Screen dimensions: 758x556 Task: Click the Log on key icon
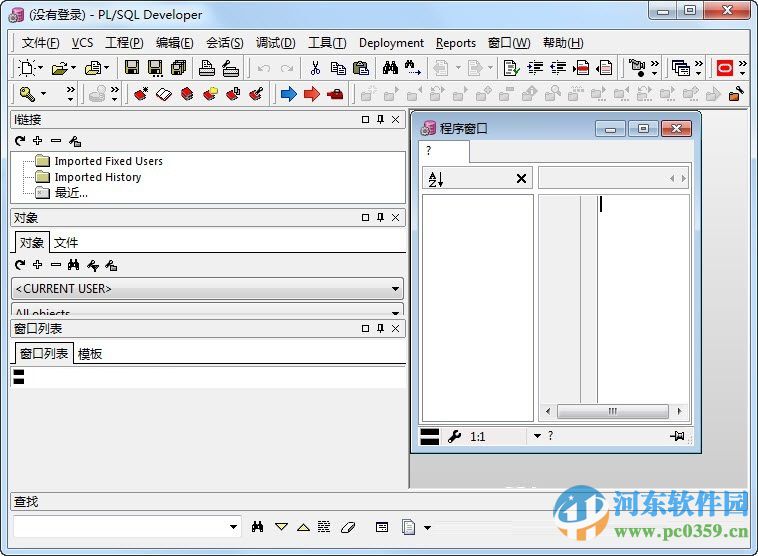pyautogui.click(x=27, y=94)
